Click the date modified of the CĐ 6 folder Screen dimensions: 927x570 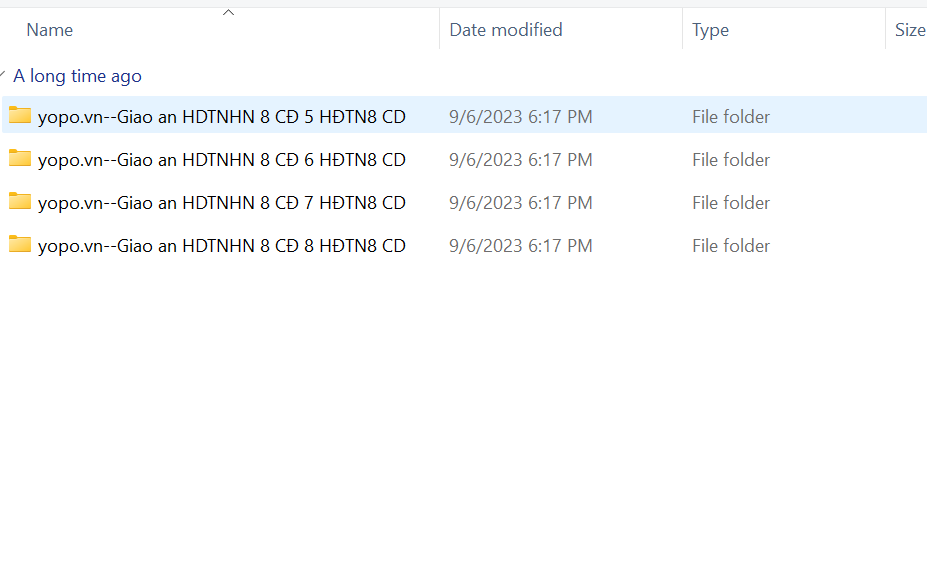[521, 160]
